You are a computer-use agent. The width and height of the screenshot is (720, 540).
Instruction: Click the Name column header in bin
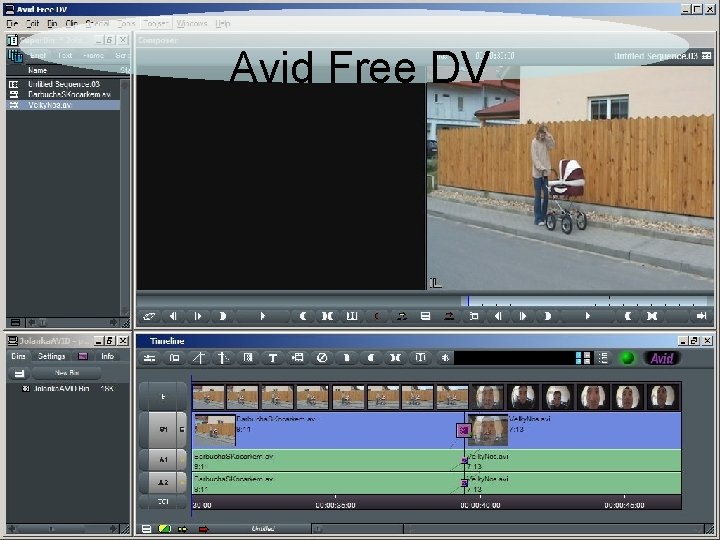click(x=38, y=70)
